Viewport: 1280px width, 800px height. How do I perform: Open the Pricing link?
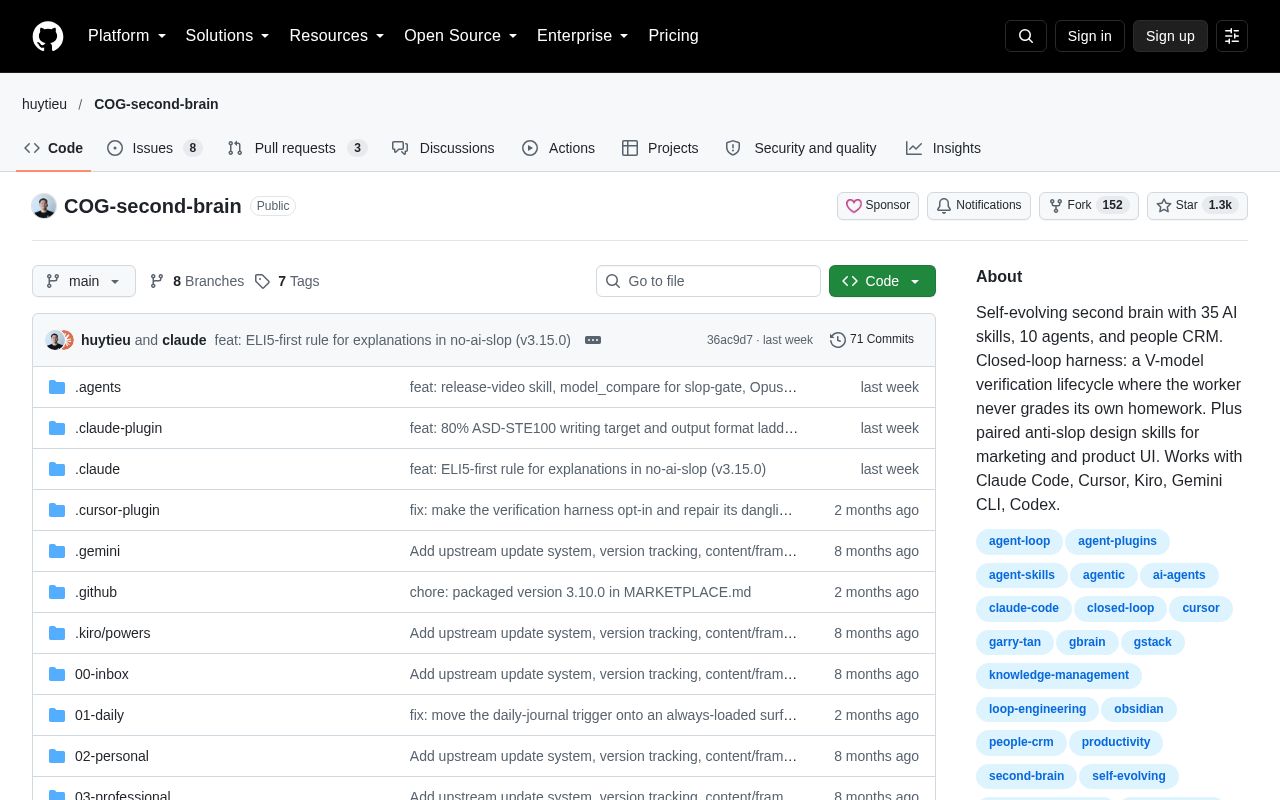(x=673, y=36)
